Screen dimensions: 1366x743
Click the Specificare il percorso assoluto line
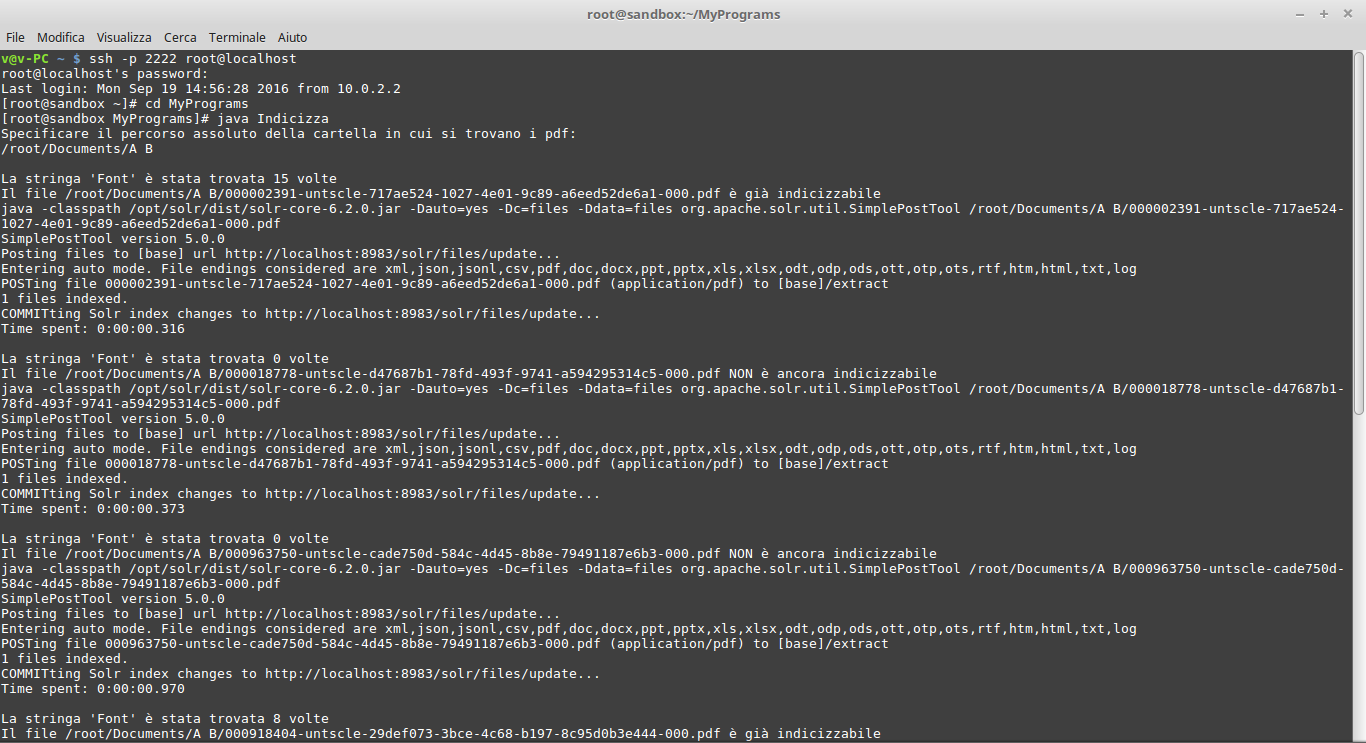pos(289,134)
